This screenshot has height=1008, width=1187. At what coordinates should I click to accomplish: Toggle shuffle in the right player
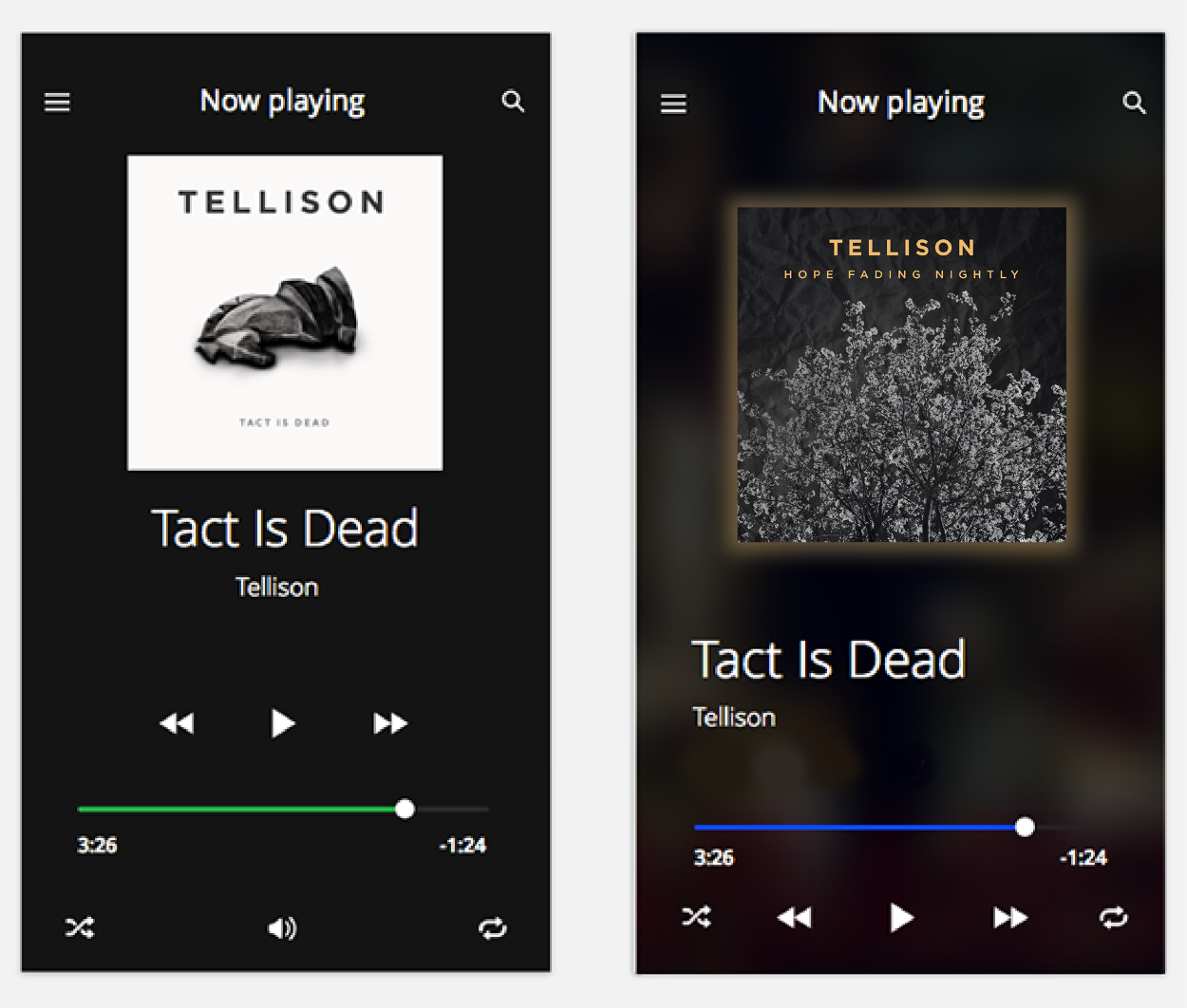pyautogui.click(x=696, y=917)
